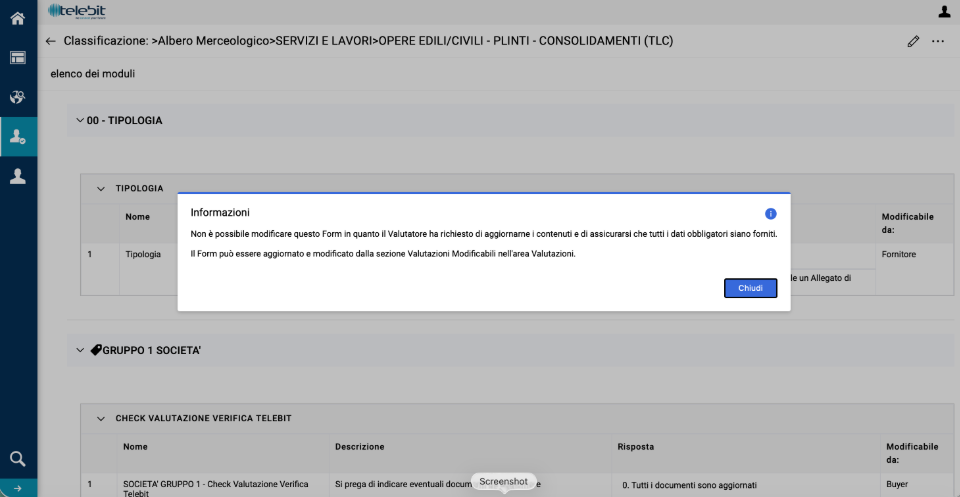Collapse the 00 - TIPOLOGIA section

[80, 120]
